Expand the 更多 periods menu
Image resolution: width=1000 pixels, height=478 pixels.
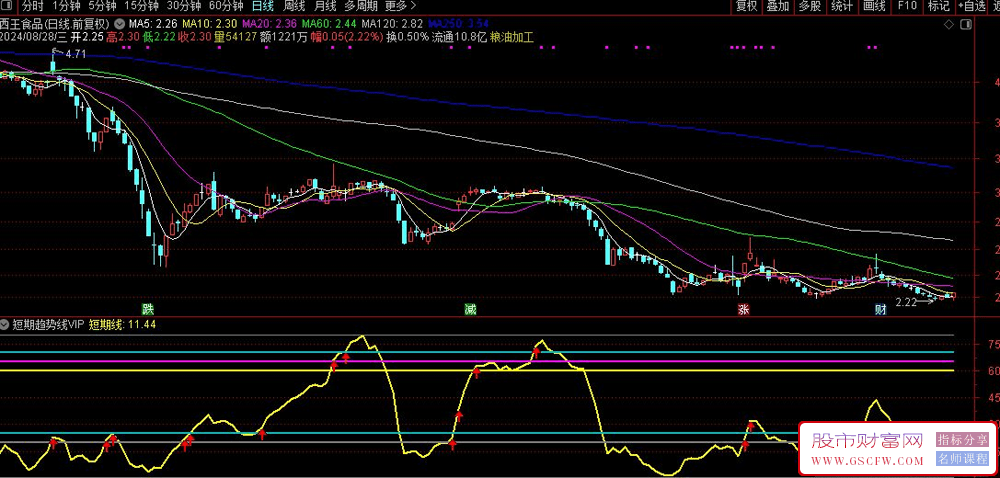point(401,6)
